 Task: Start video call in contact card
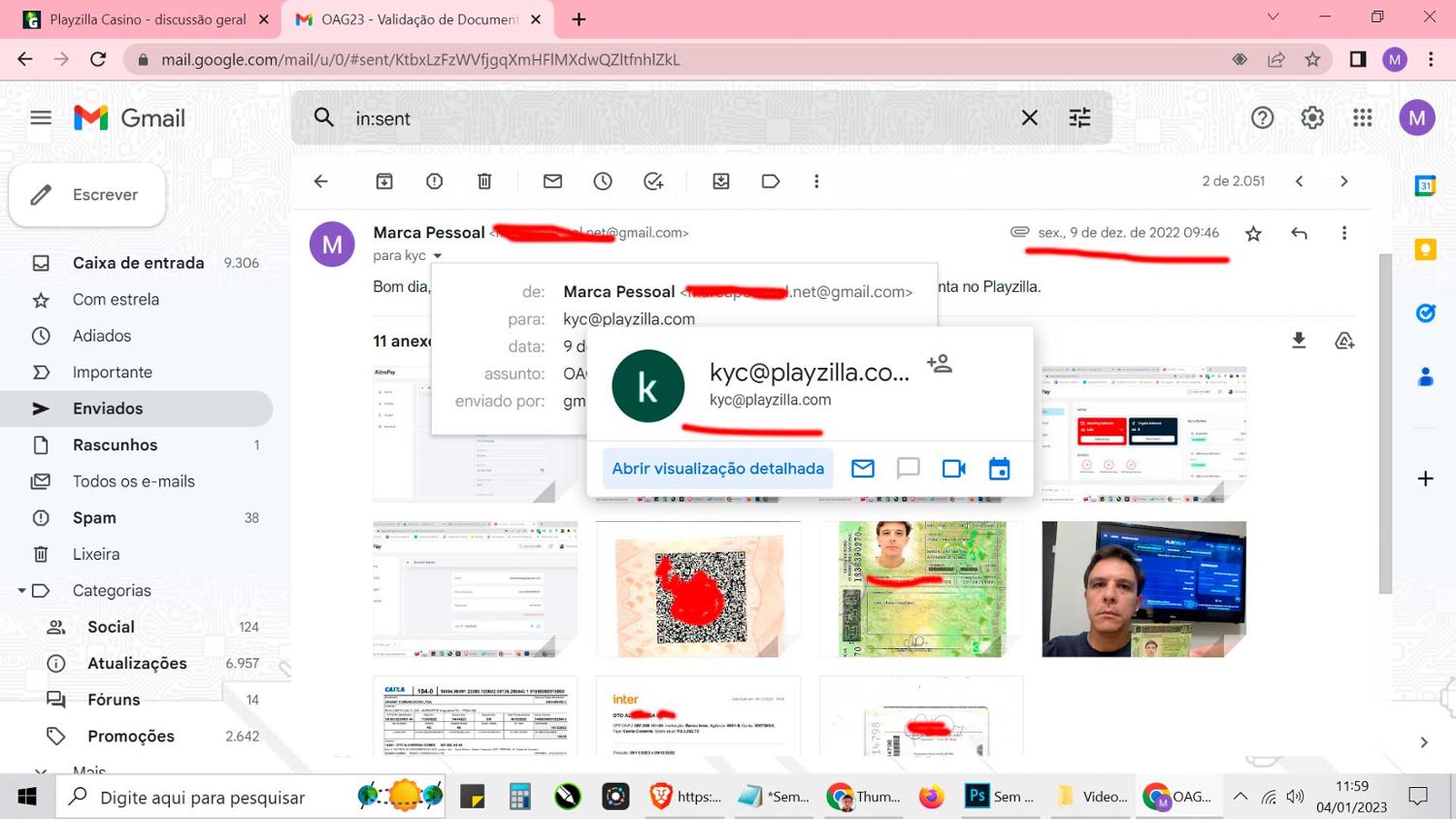953,469
